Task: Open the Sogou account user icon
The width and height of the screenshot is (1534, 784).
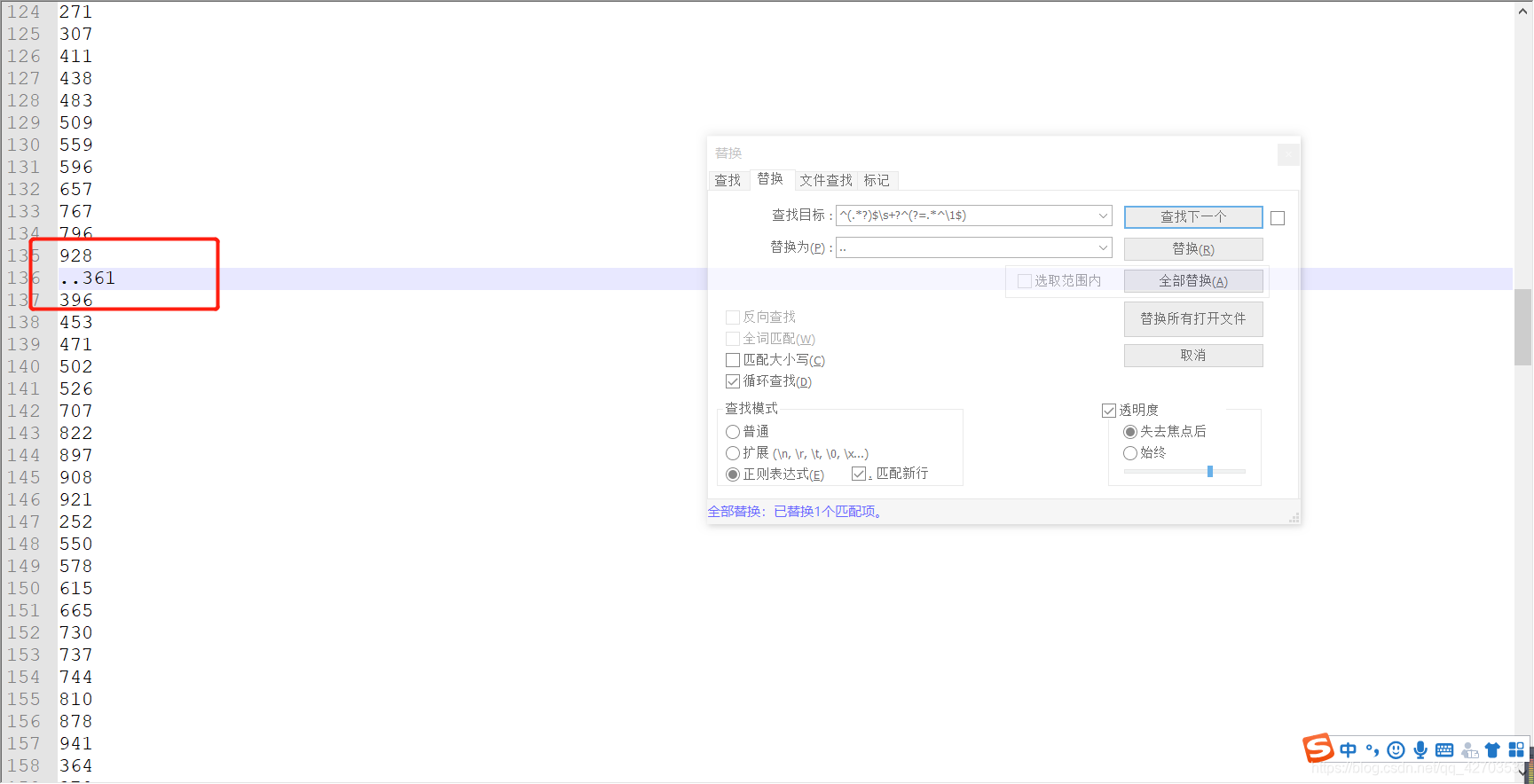Action: pos(1469,750)
